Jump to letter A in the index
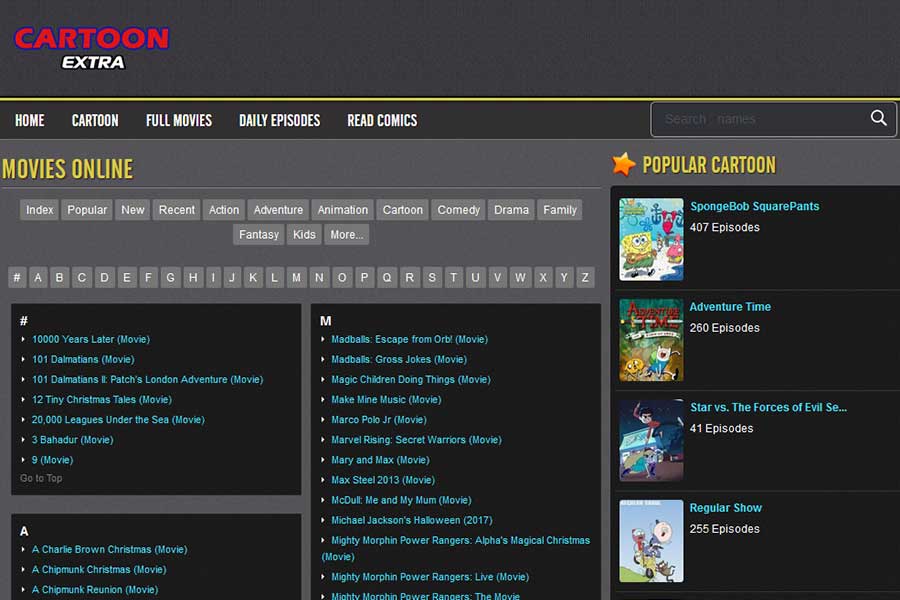 [38, 278]
